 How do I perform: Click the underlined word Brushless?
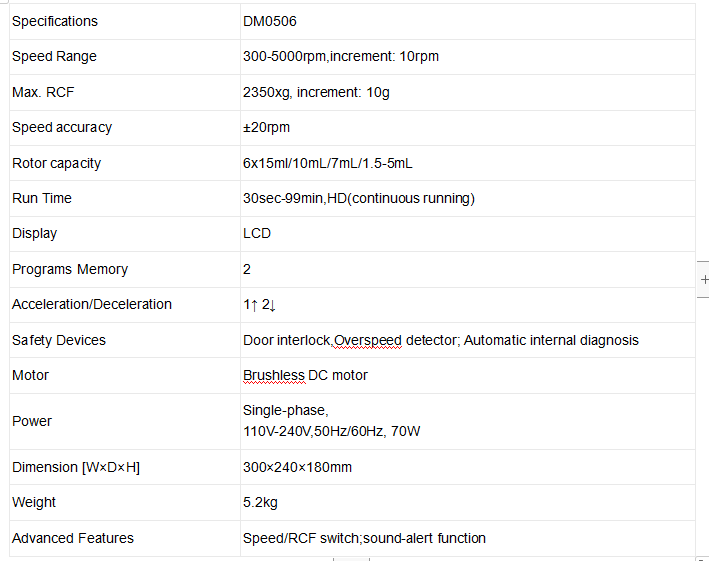coord(273,375)
